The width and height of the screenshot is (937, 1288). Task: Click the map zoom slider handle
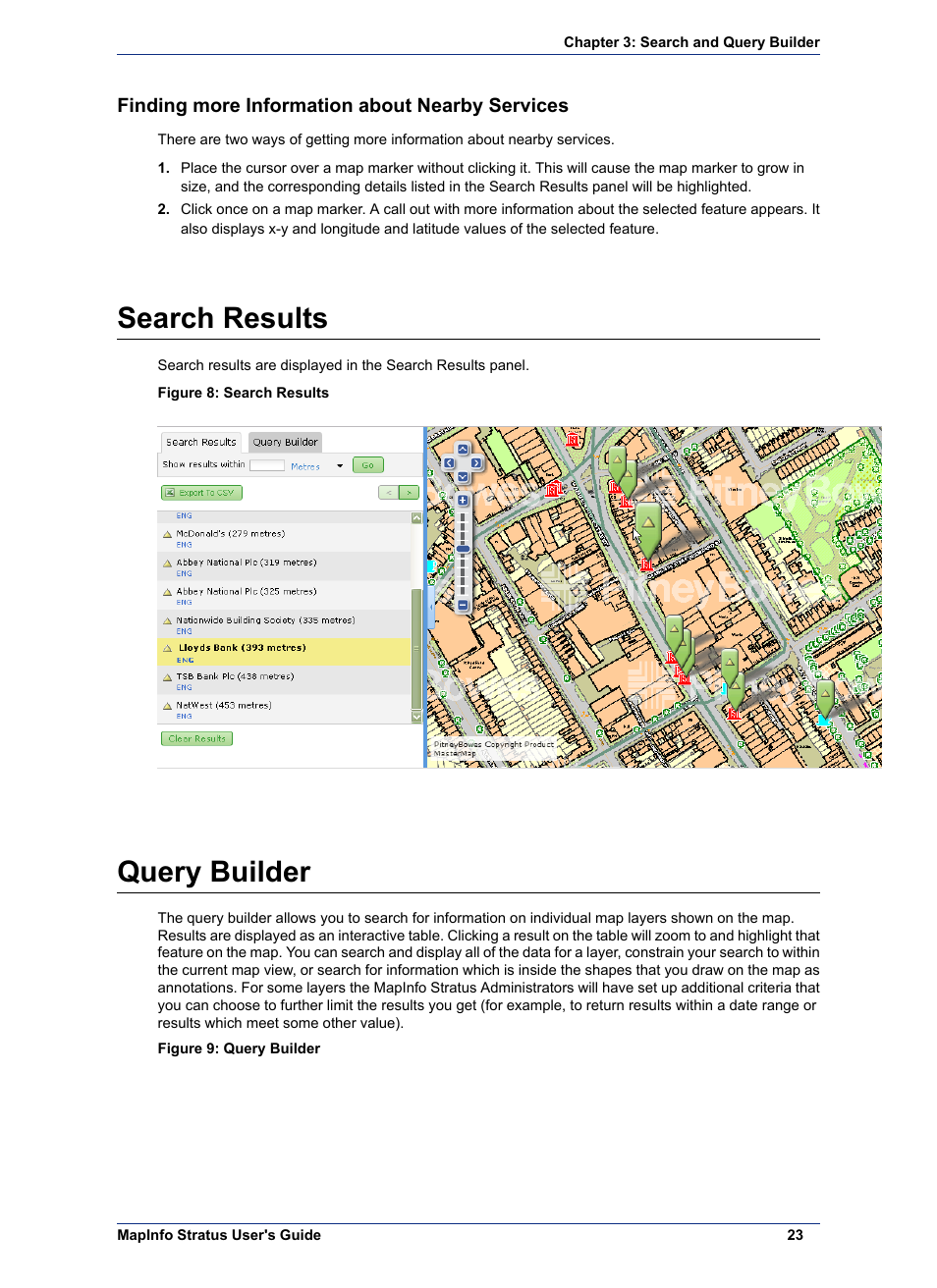[463, 549]
